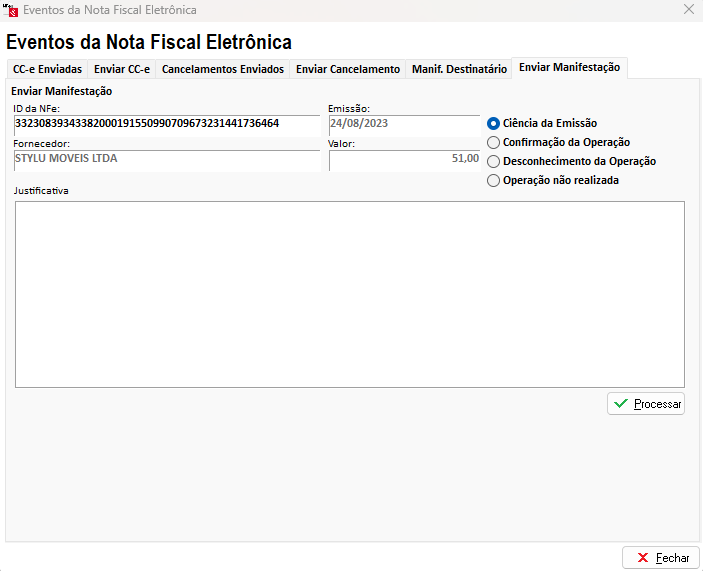The width and height of the screenshot is (703, 571).
Task: Click the green checkmark icon beside Processar
Action: 621,404
